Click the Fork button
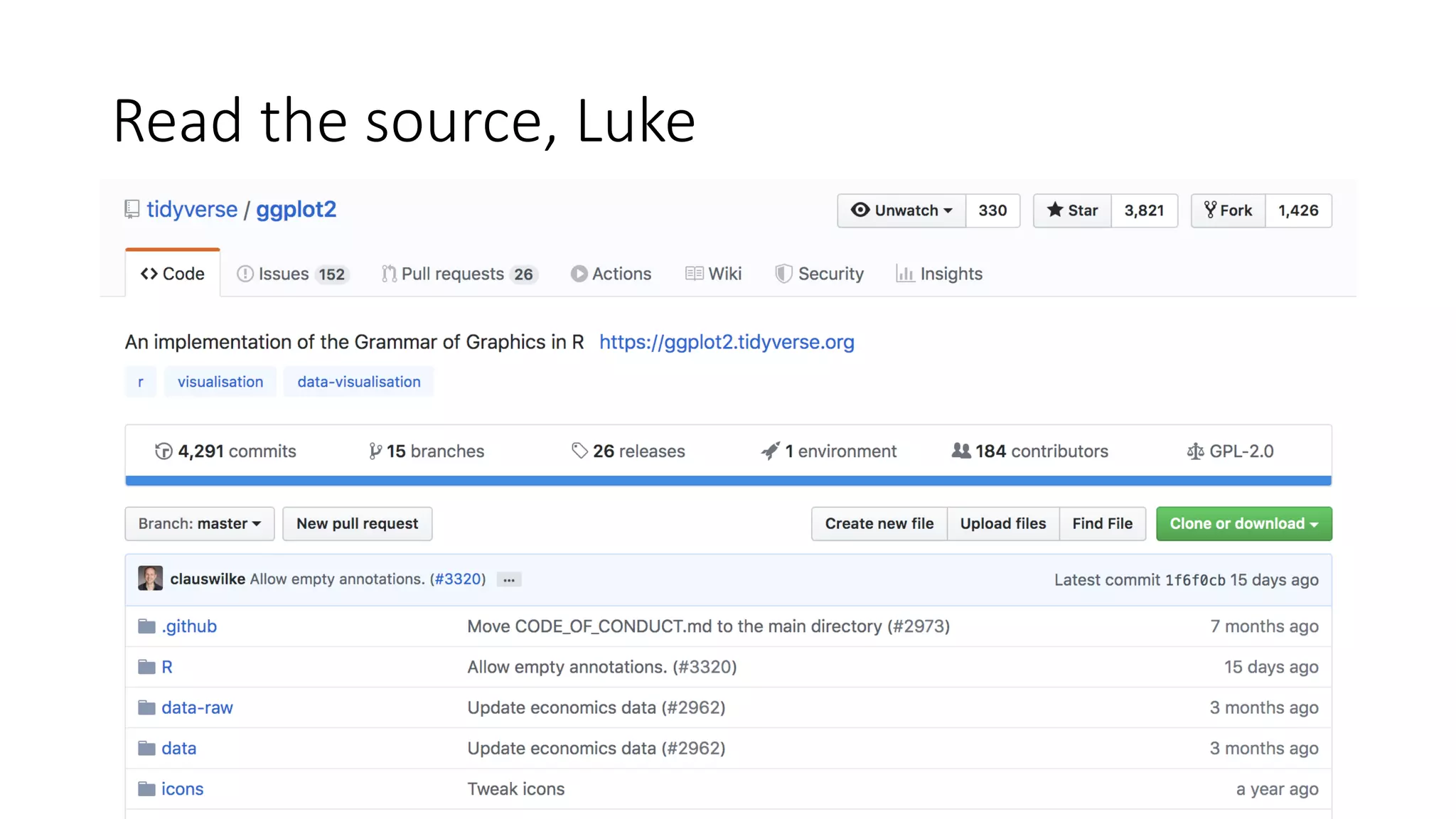The width and height of the screenshot is (1456, 819). coord(1228,210)
